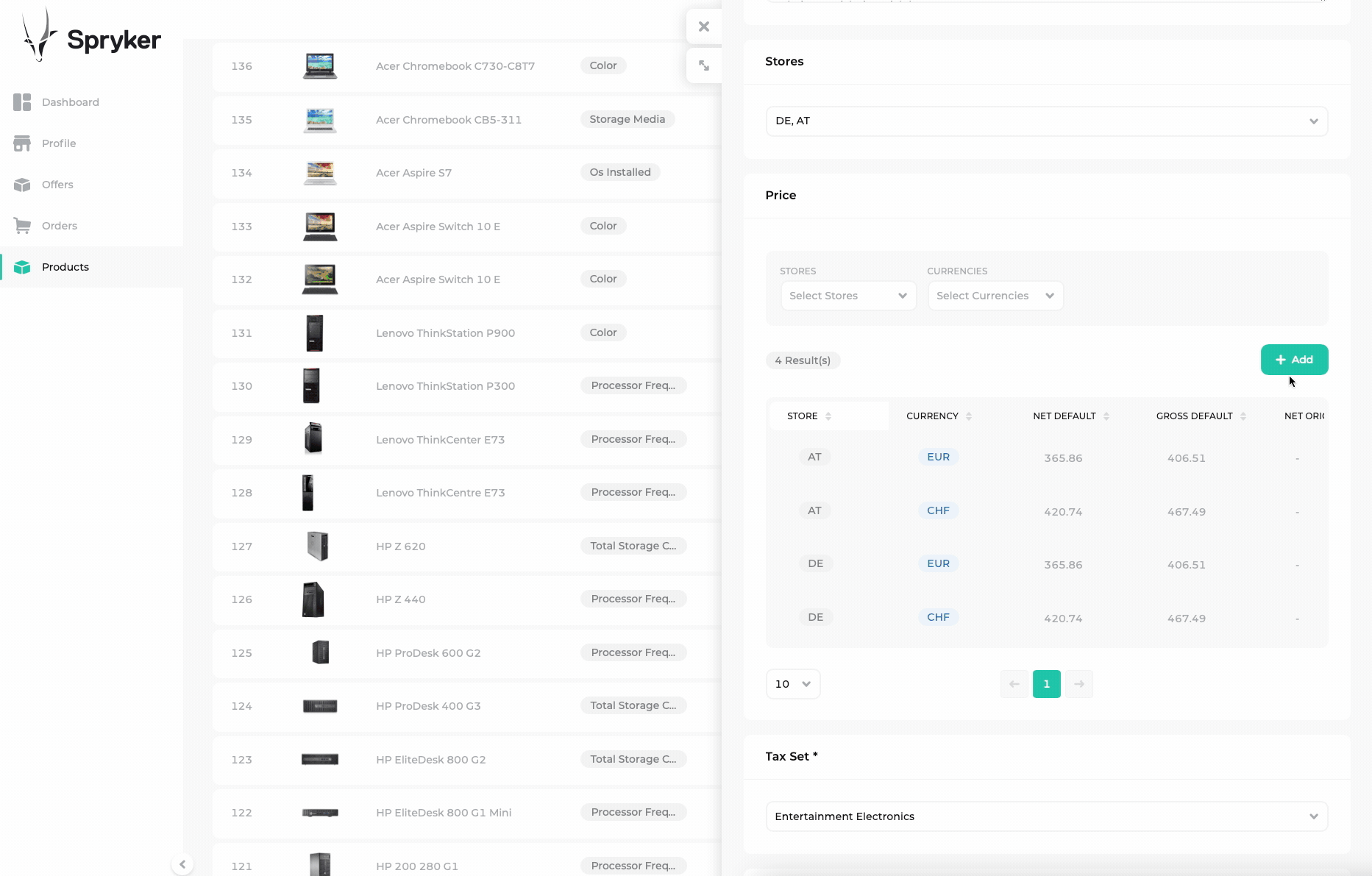
Task: Go to next page arrow
Action: click(x=1079, y=684)
